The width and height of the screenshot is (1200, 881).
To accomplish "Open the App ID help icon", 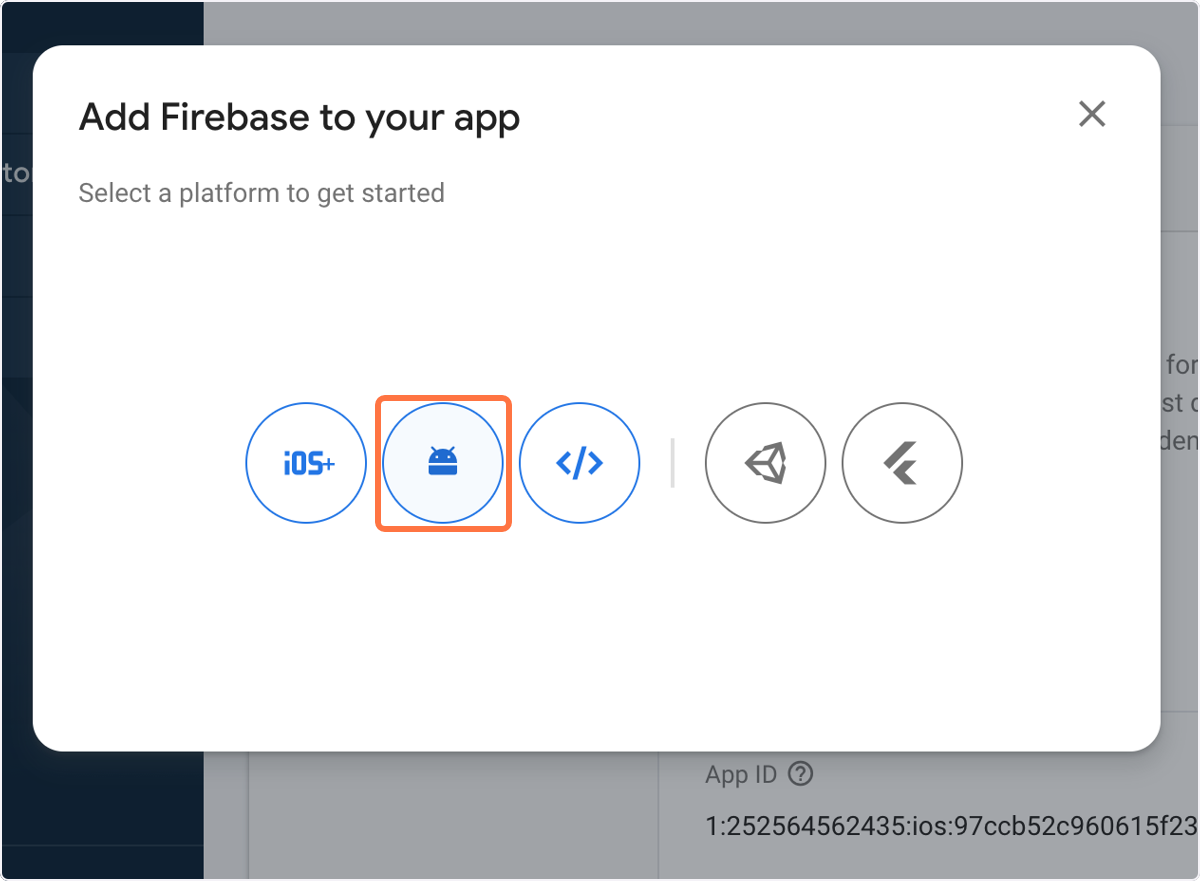I will tap(800, 774).
